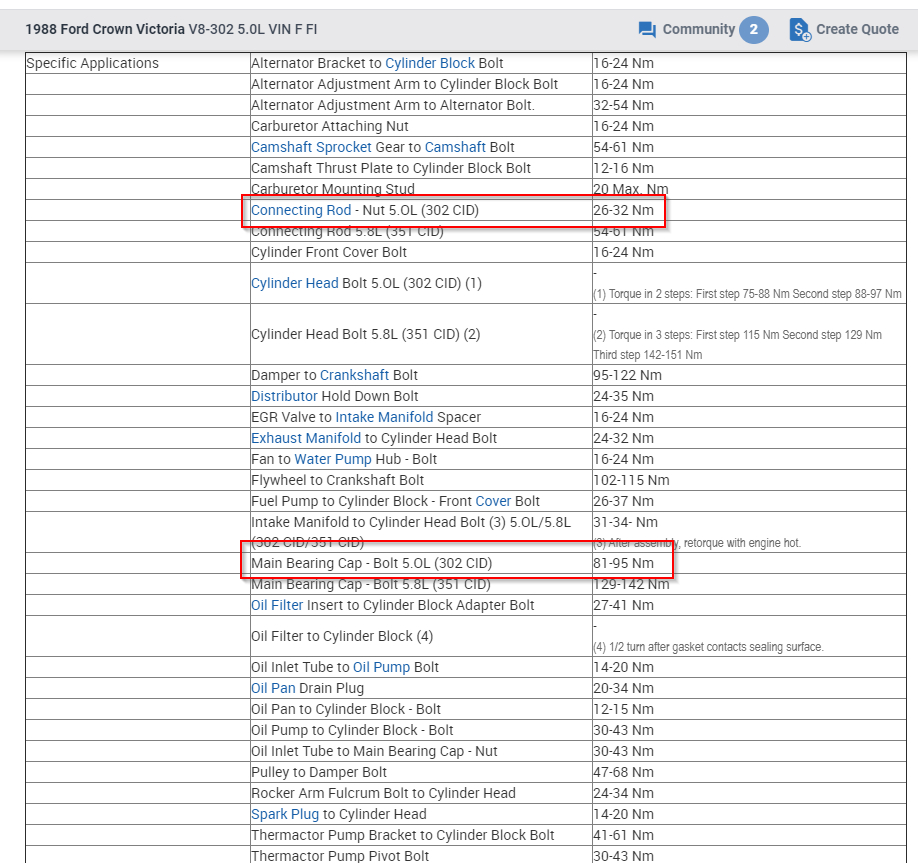The width and height of the screenshot is (918, 863).
Task: Open the Intake Manifold link in EGR Valve row
Action: [x=384, y=417]
